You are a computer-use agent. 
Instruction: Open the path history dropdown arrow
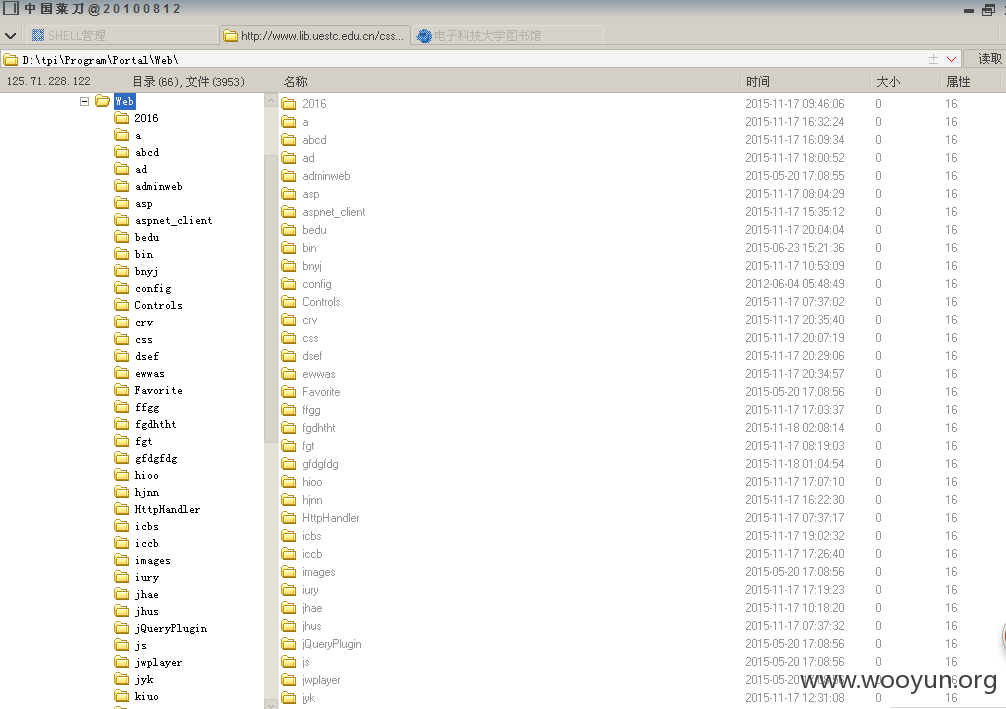coord(951,60)
